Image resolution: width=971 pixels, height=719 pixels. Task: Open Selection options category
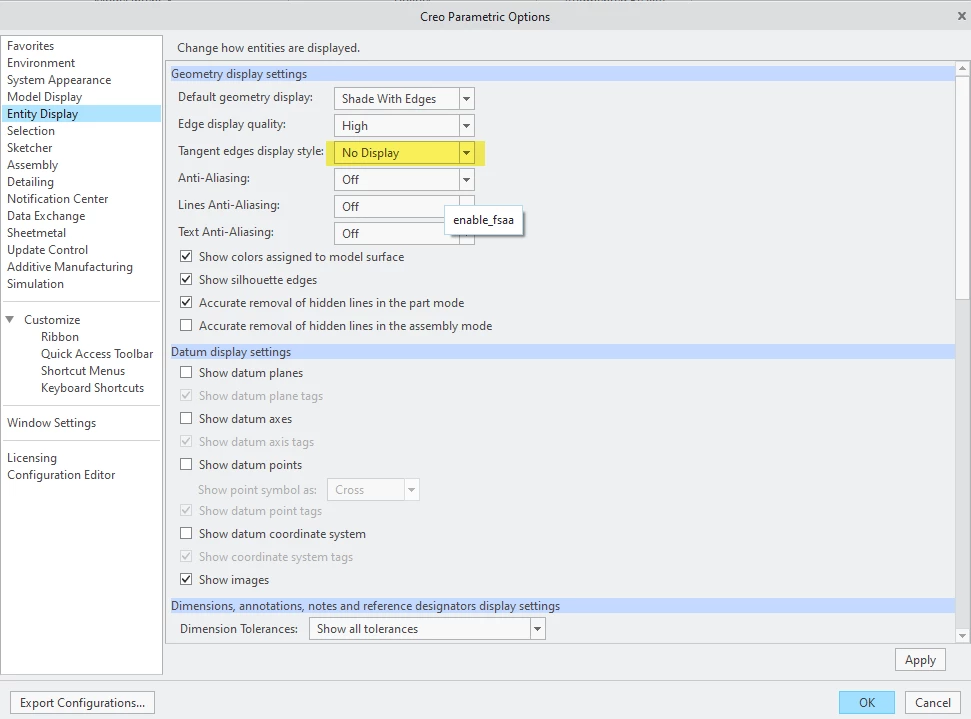coord(31,131)
